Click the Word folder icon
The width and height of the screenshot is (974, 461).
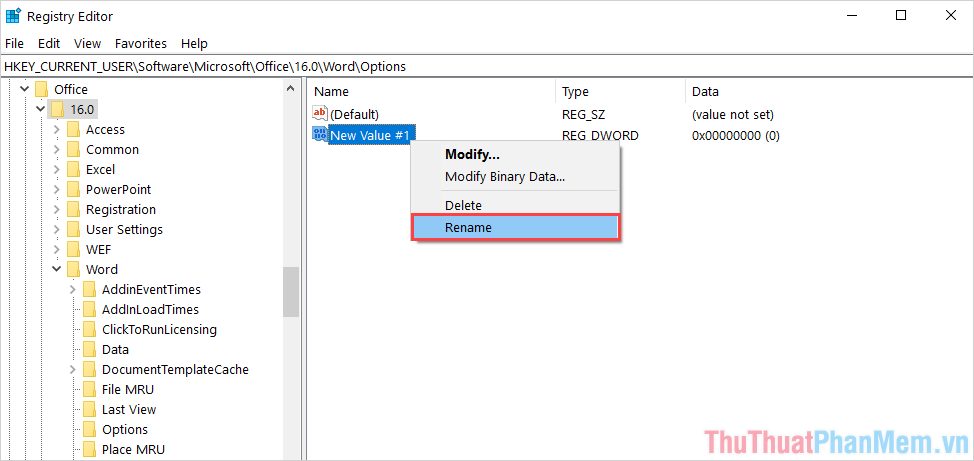(74, 269)
